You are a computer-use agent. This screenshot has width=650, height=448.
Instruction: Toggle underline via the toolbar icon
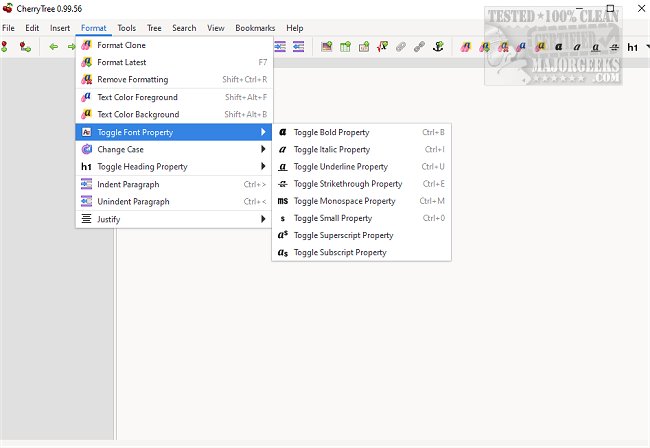pyautogui.click(x=595, y=47)
